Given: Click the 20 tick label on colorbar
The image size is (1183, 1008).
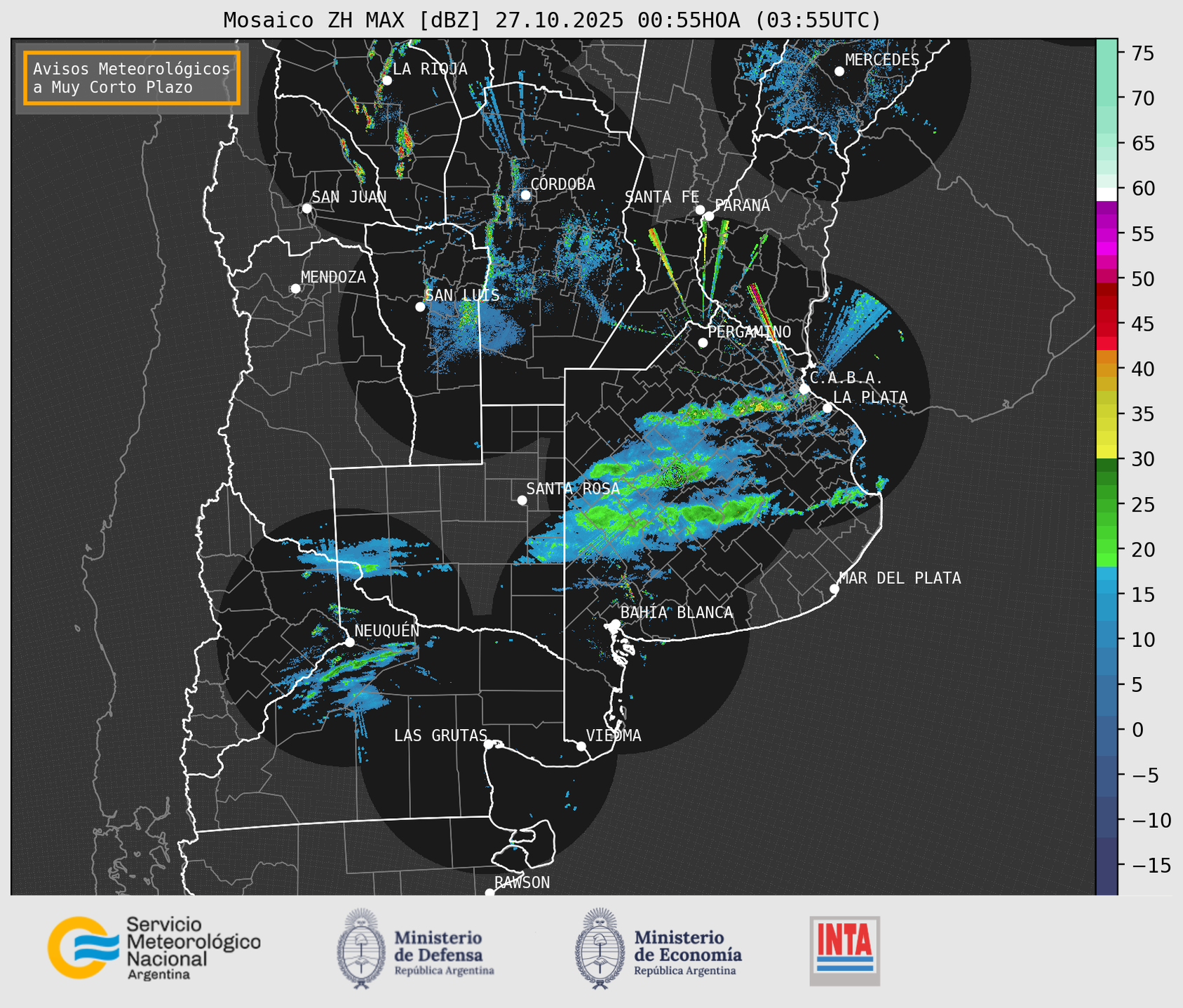Looking at the screenshot, I should [x=1143, y=550].
